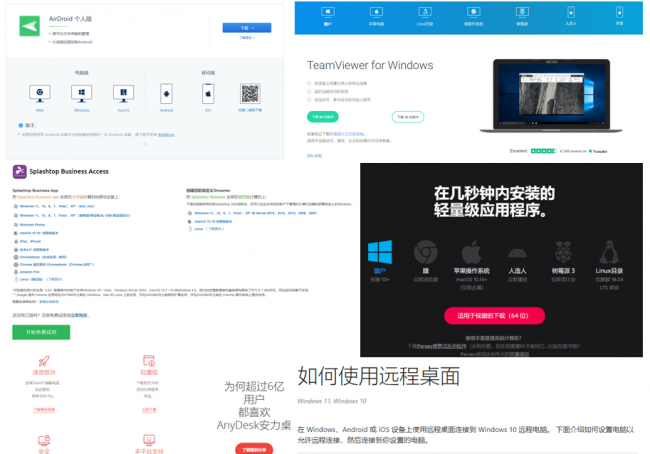Select the AirDroid iOS phone icon

(x=208, y=94)
